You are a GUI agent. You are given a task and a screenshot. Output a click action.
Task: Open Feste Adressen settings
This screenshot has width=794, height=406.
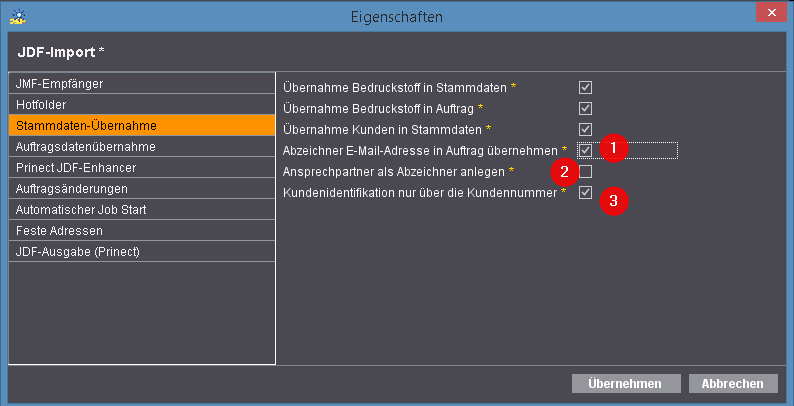coord(142,231)
